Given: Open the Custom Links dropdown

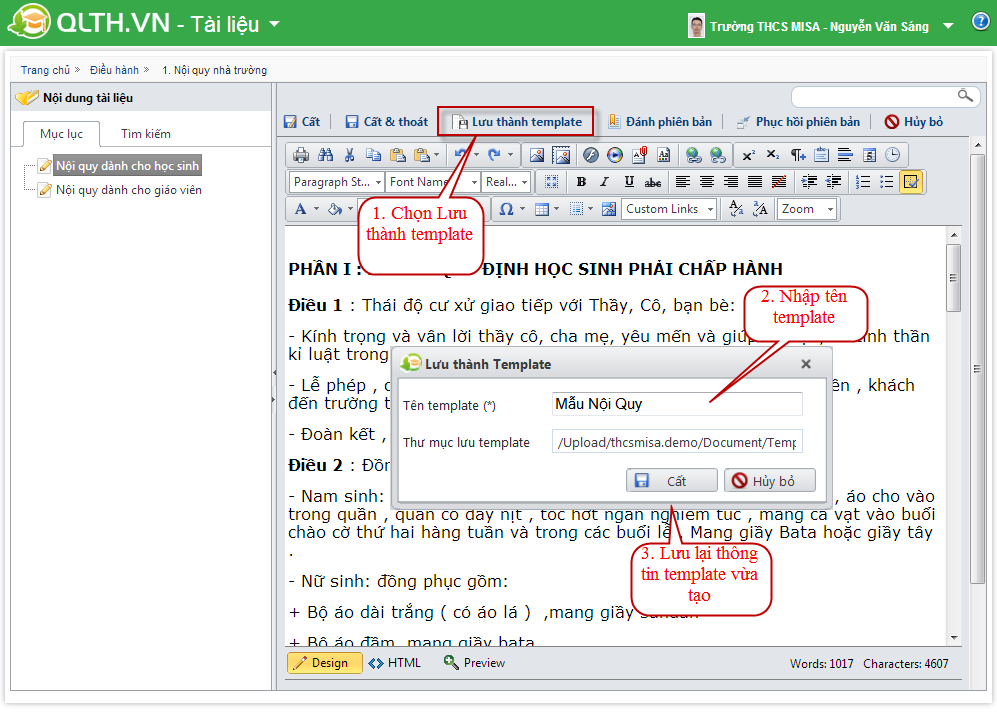Looking at the screenshot, I should pyautogui.click(x=669, y=209).
